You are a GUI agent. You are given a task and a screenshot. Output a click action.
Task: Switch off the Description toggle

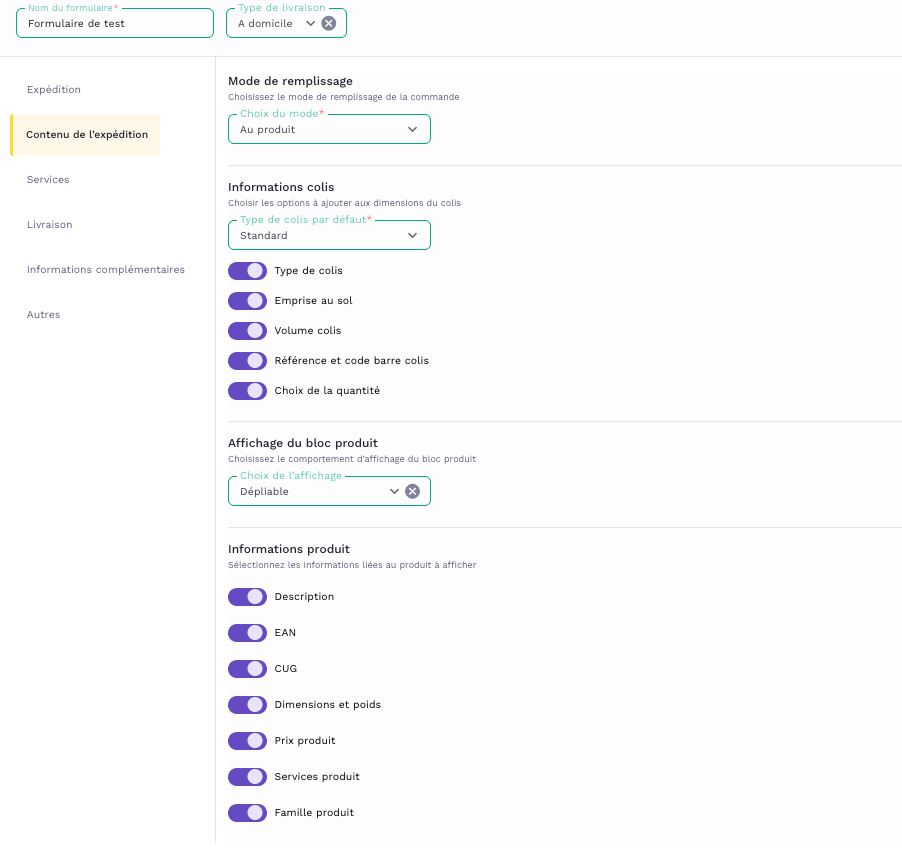[x=247, y=597]
